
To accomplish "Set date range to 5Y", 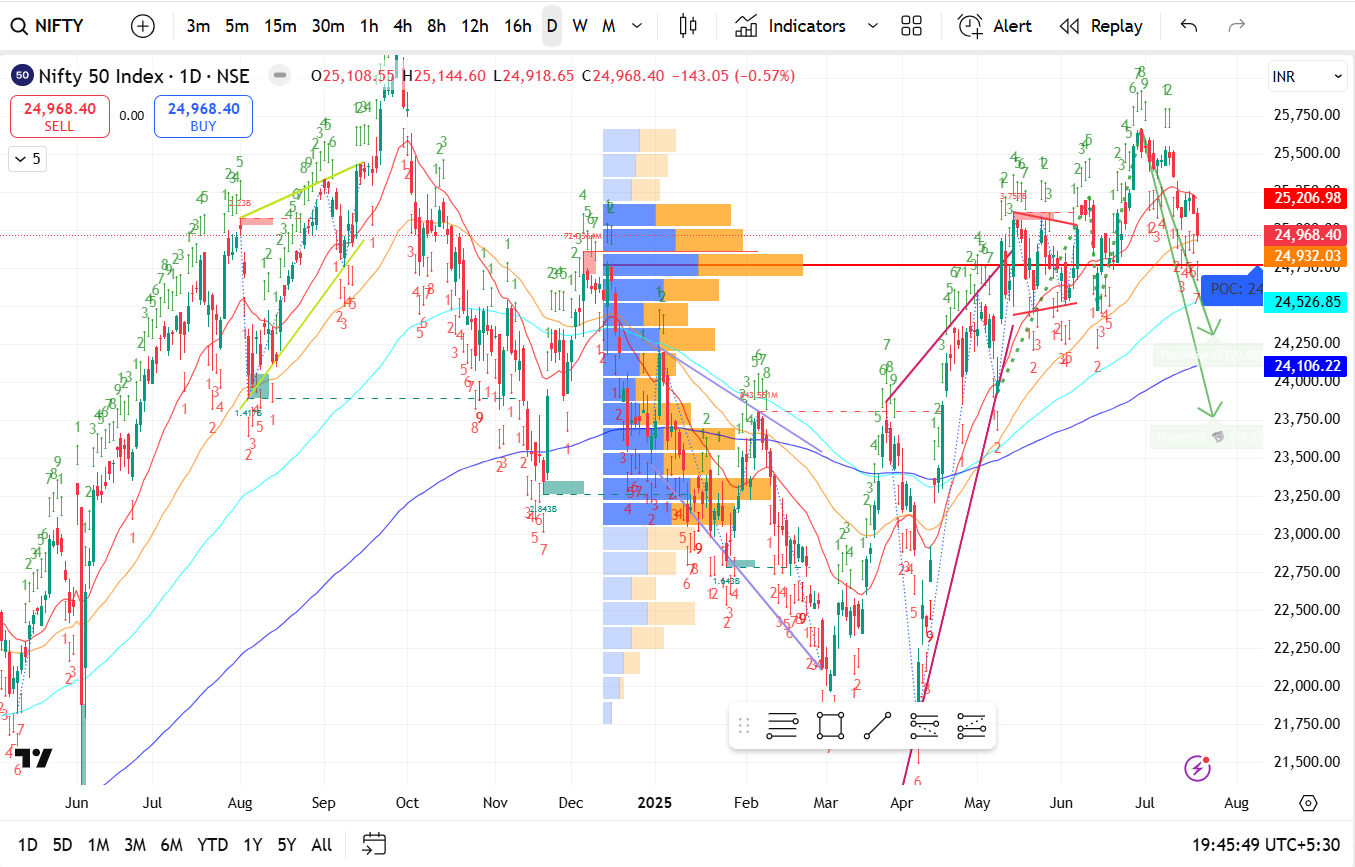I will point(287,845).
